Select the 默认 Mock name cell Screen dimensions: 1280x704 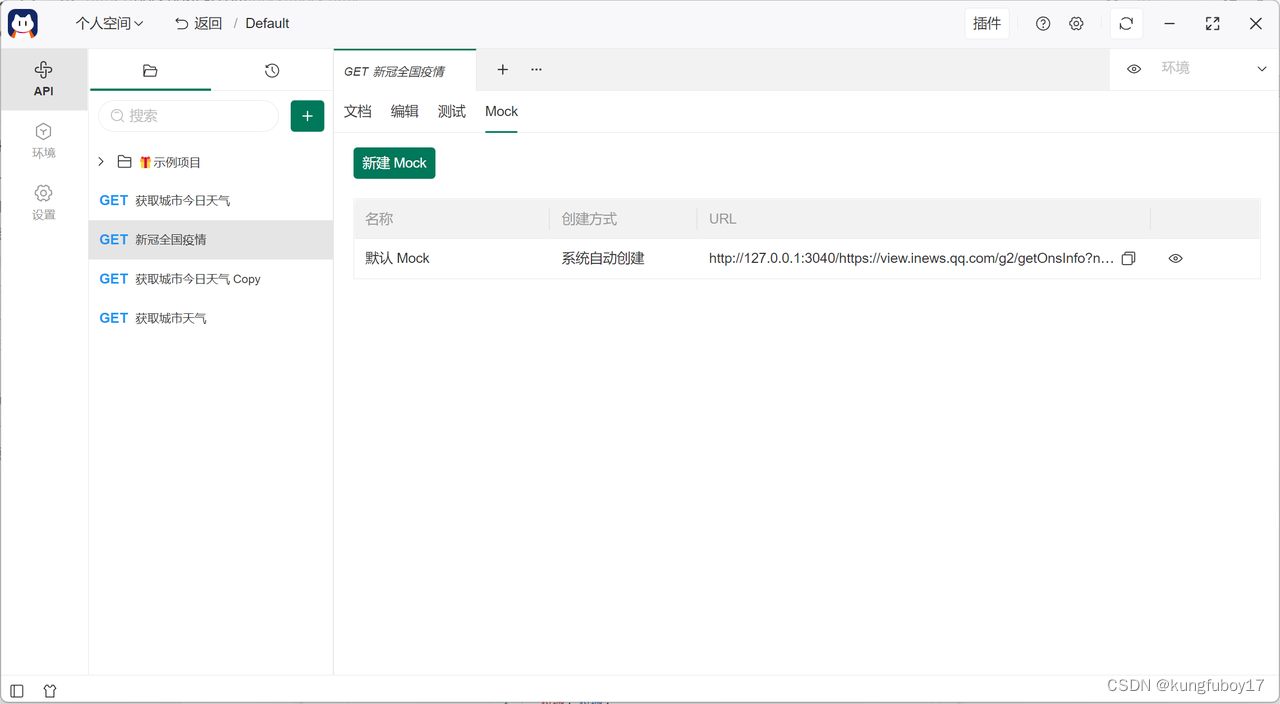click(x=397, y=258)
